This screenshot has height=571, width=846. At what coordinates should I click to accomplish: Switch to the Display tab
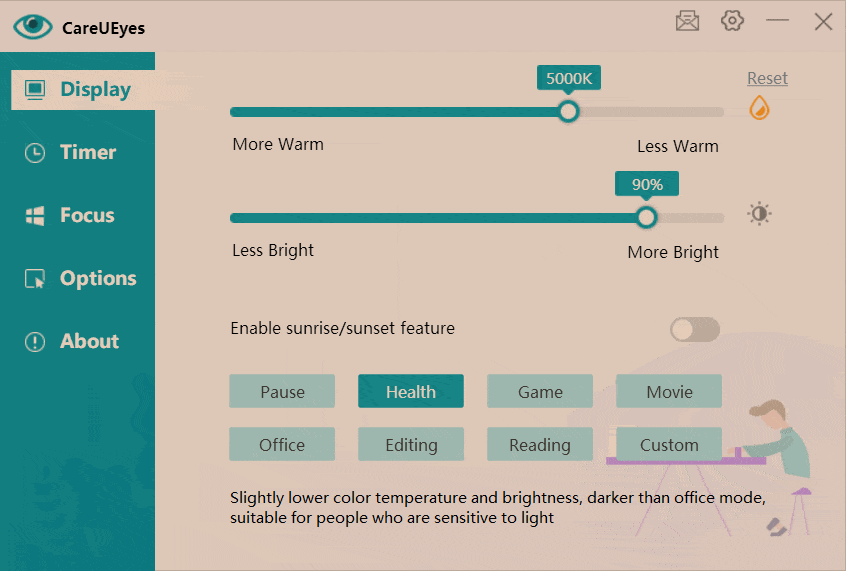[x=83, y=90]
